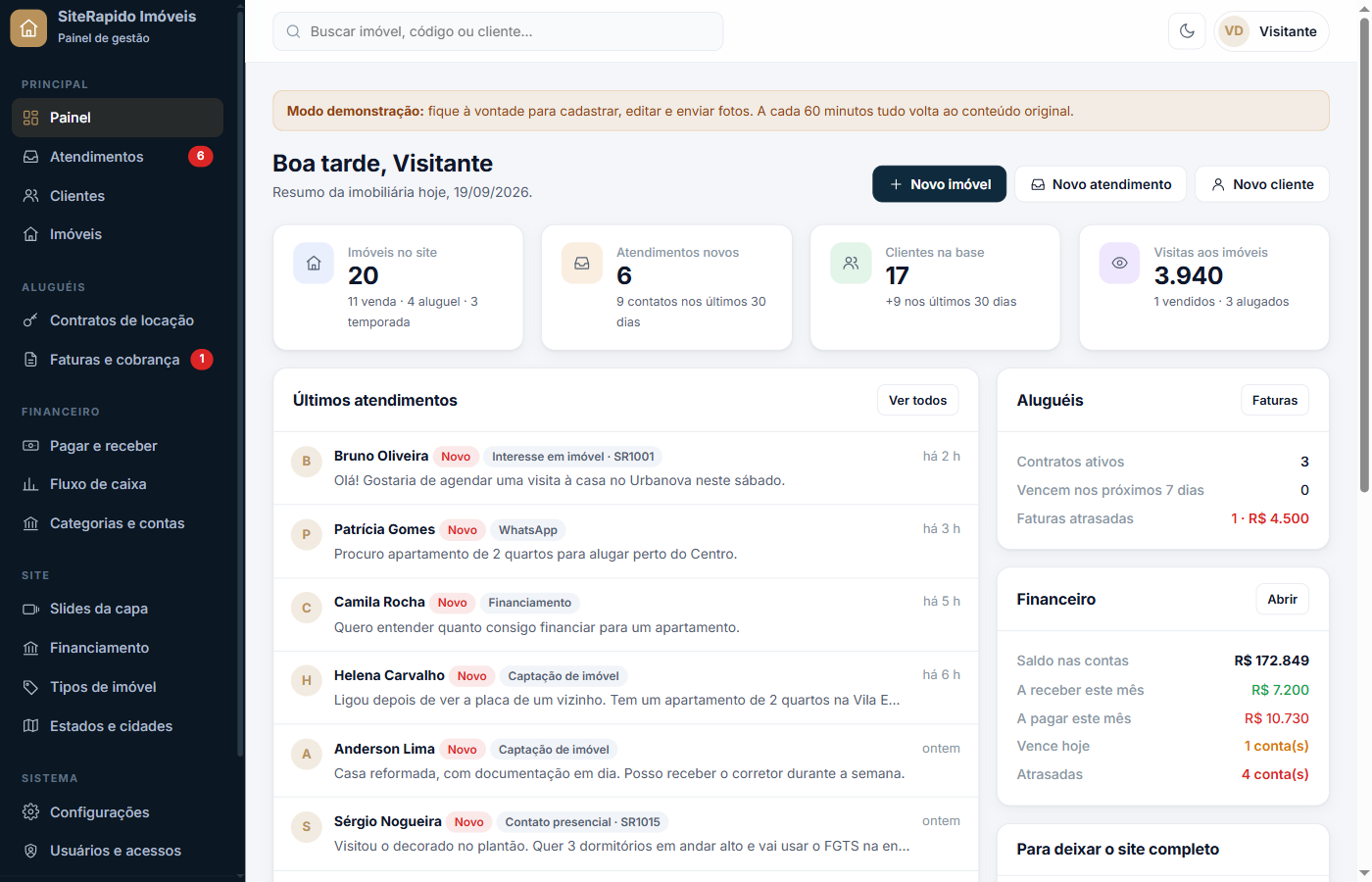Click the Faturas e cobrança badge 1
Screen dimensions: 1372x882
(202, 359)
